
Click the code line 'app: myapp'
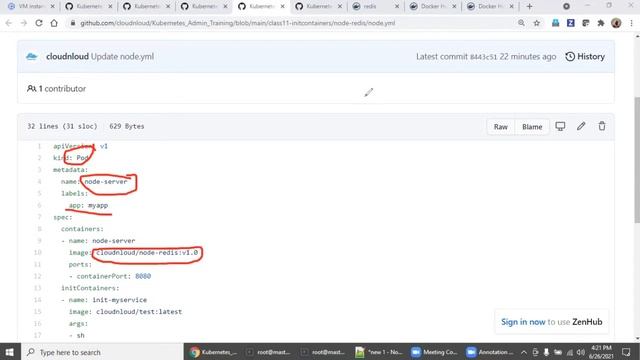(x=88, y=205)
